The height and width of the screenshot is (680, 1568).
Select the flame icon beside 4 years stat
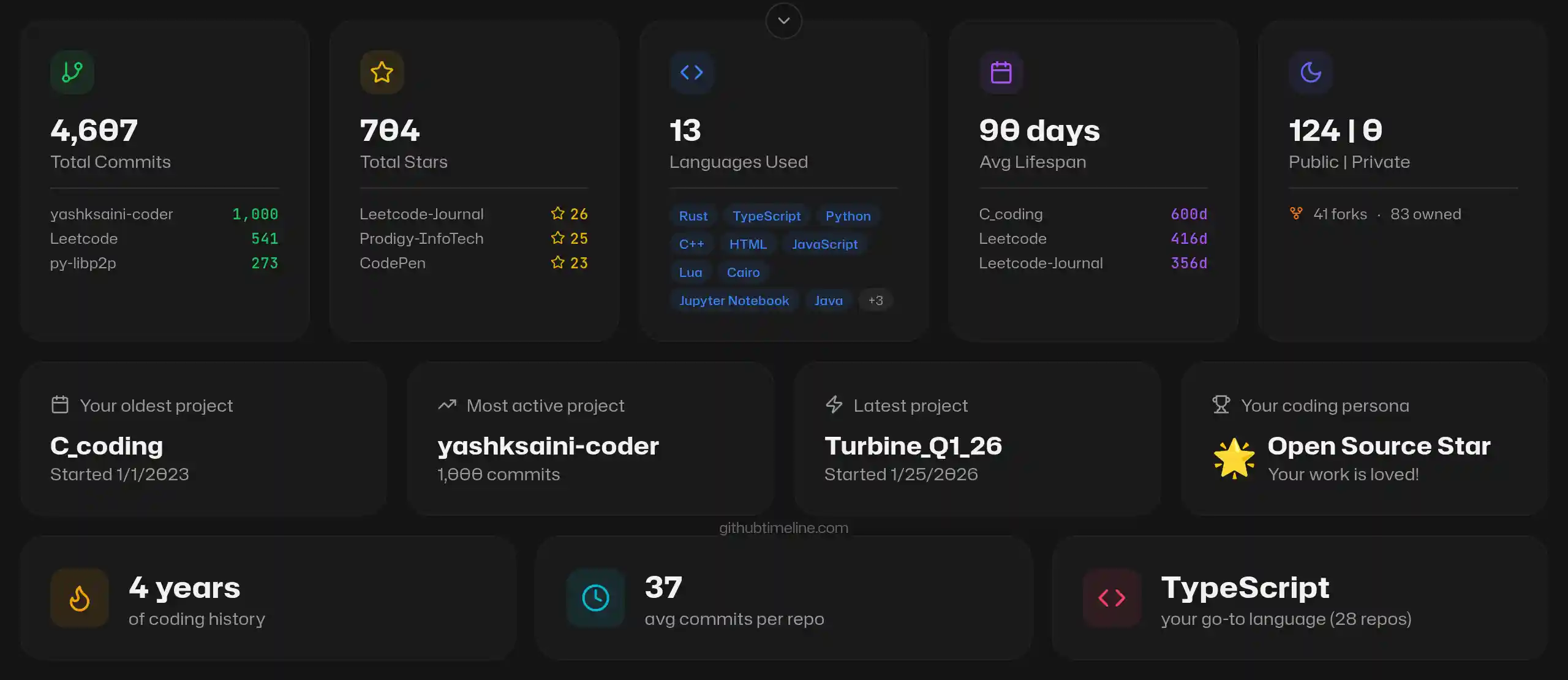tap(79, 598)
